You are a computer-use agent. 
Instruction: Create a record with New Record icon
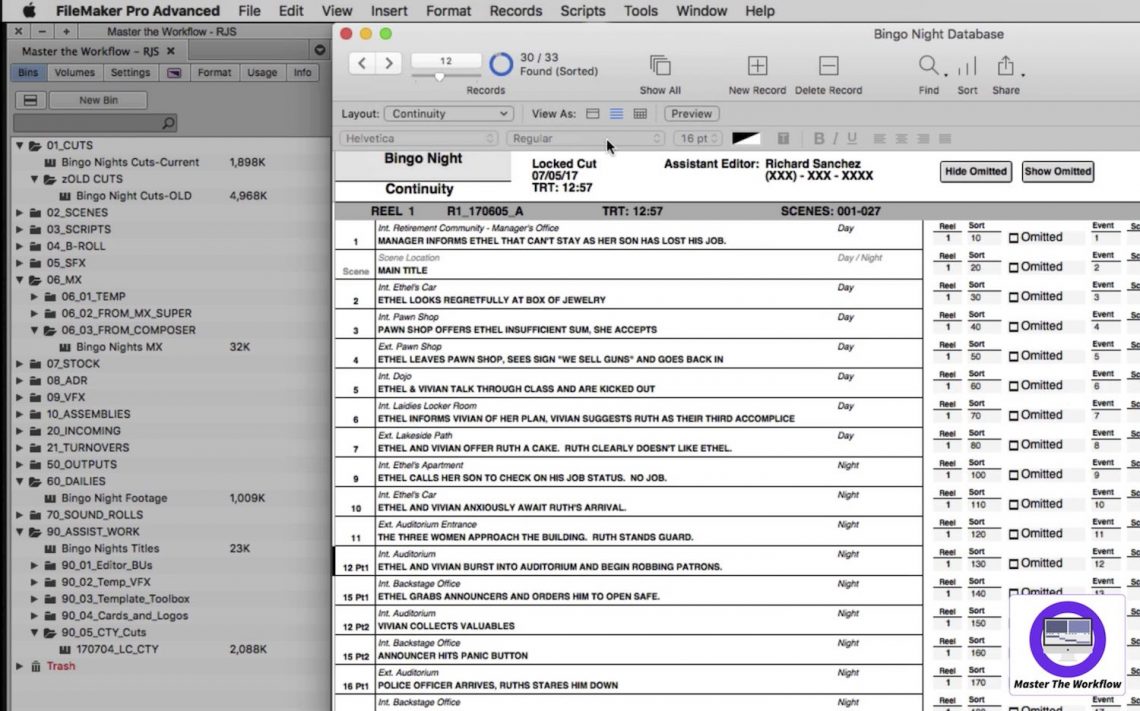click(756, 63)
